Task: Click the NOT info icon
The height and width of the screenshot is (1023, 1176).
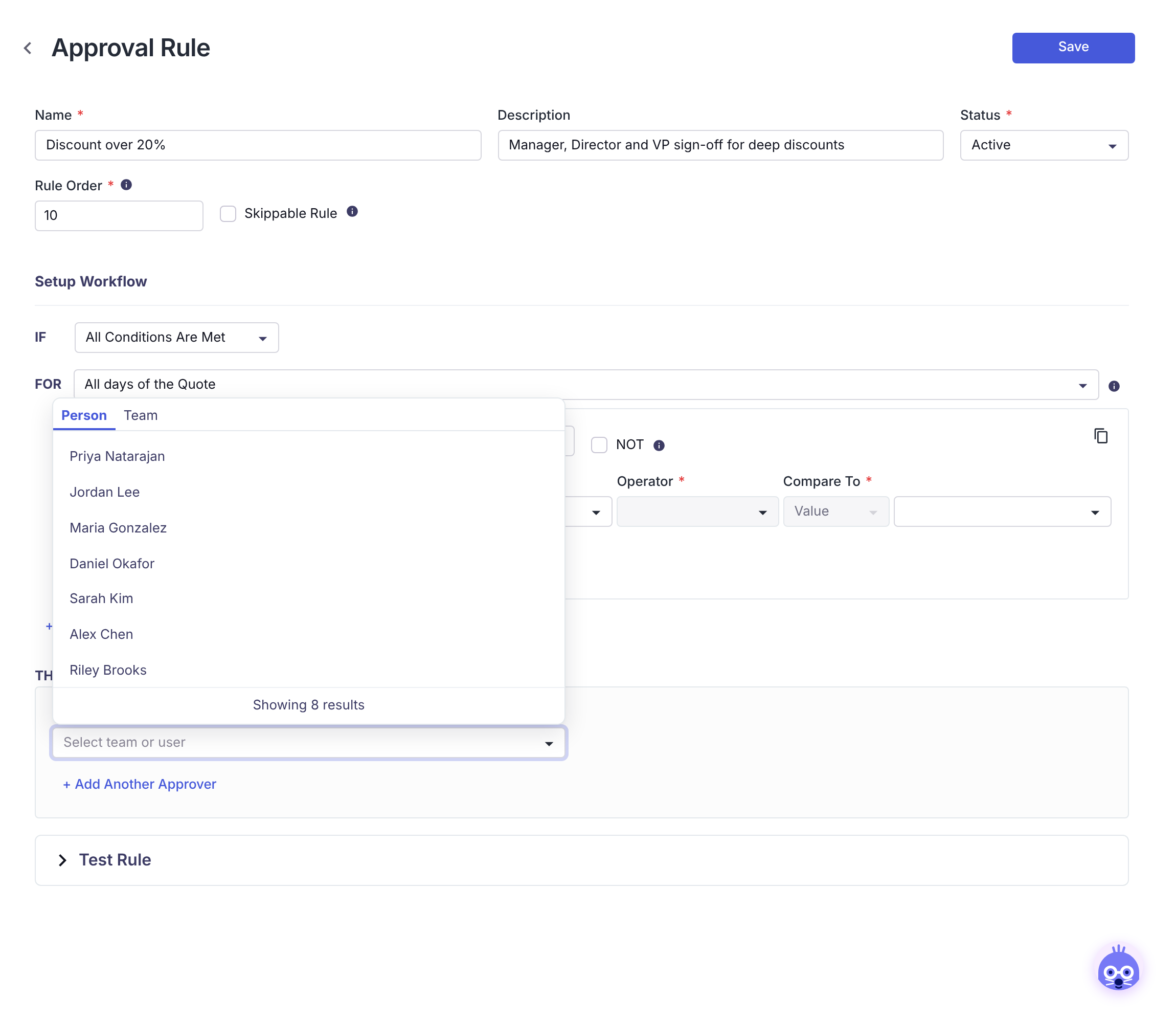Action: tap(659, 446)
